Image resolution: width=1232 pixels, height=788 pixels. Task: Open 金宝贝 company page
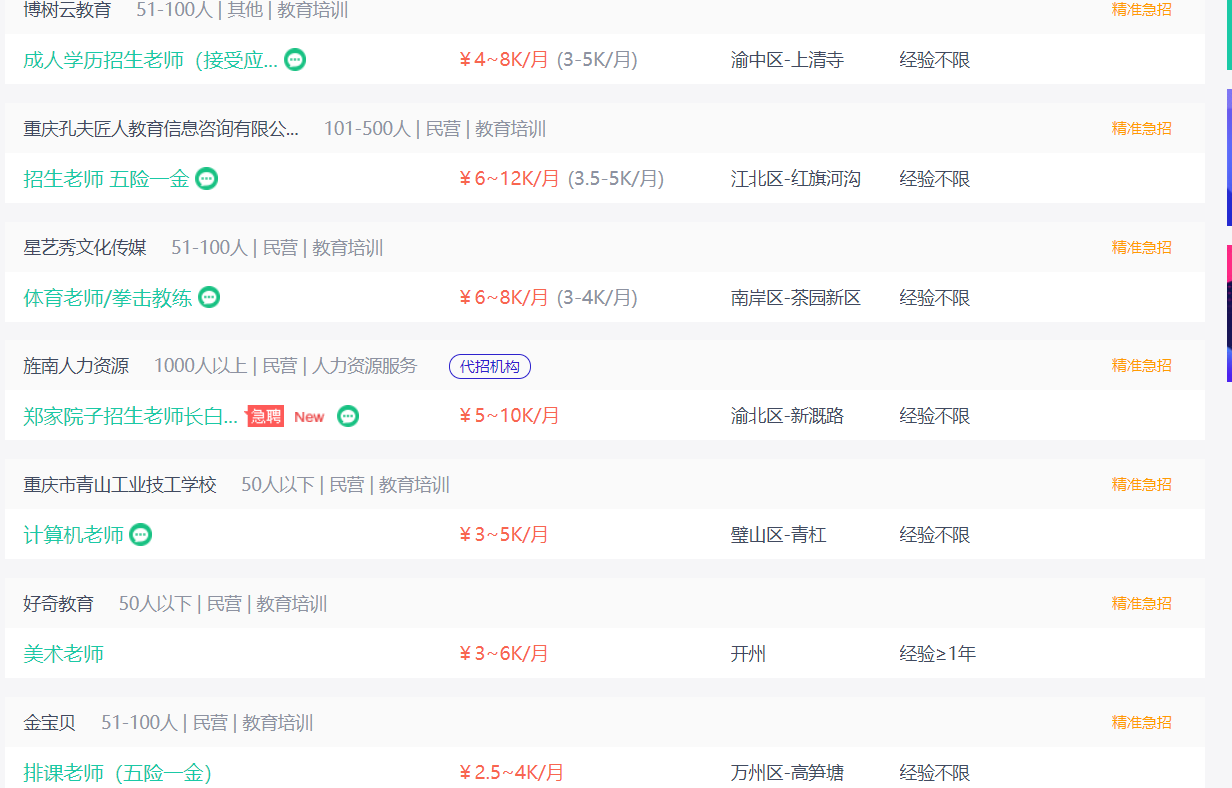pyautogui.click(x=50, y=722)
